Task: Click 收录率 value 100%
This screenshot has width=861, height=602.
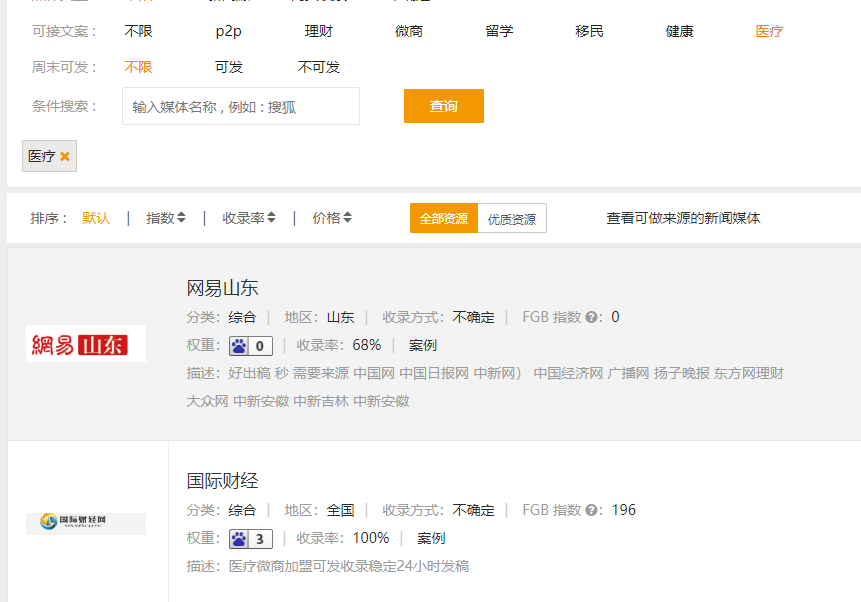Action: click(371, 538)
